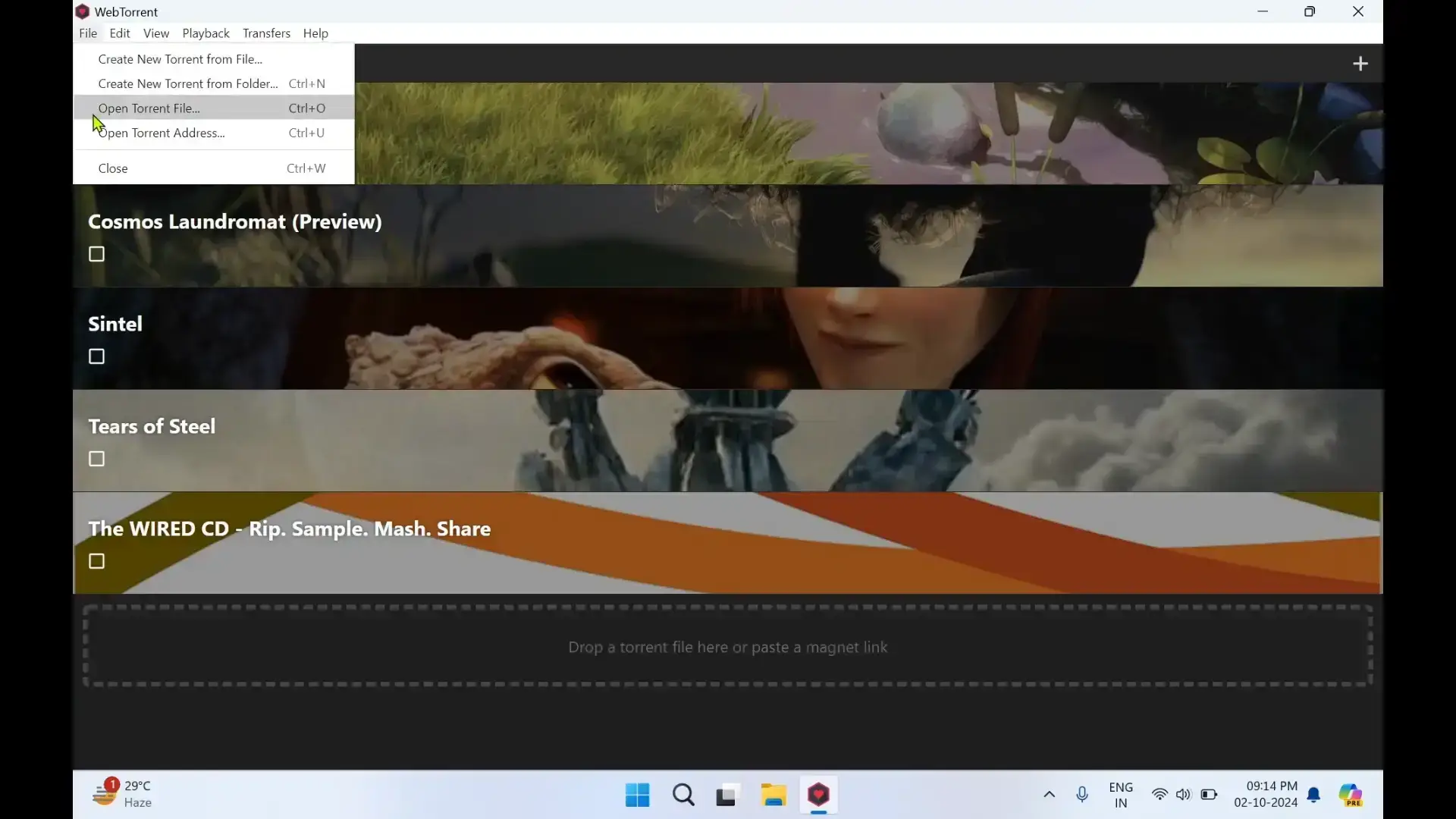Click the torrent drop zone area

[x=728, y=647]
